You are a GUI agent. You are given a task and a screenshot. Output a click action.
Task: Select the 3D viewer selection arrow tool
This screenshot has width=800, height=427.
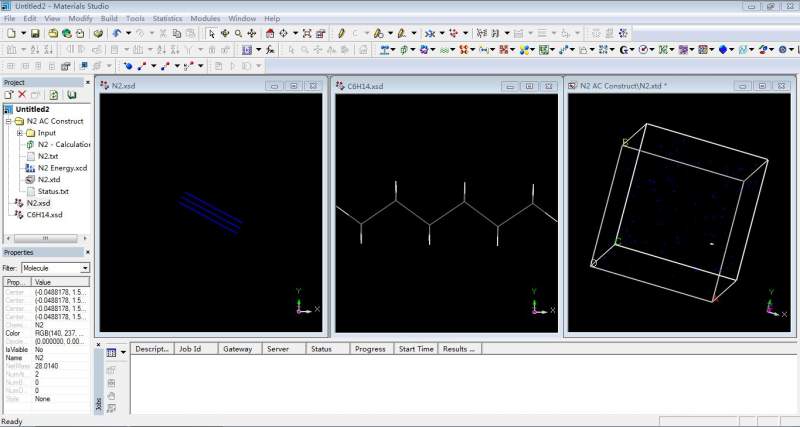[x=210, y=33]
